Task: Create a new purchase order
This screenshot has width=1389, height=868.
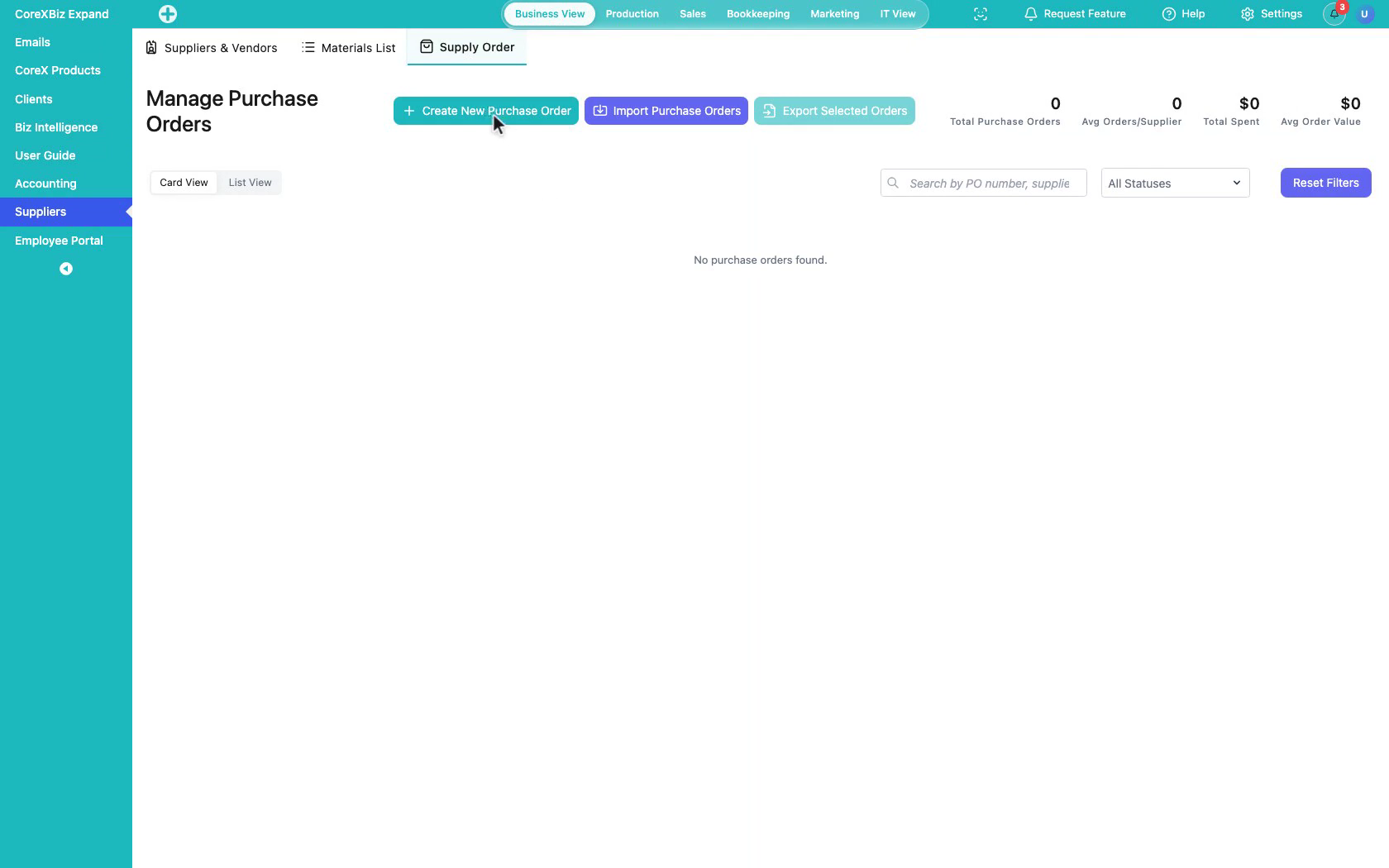Action: coord(486,111)
